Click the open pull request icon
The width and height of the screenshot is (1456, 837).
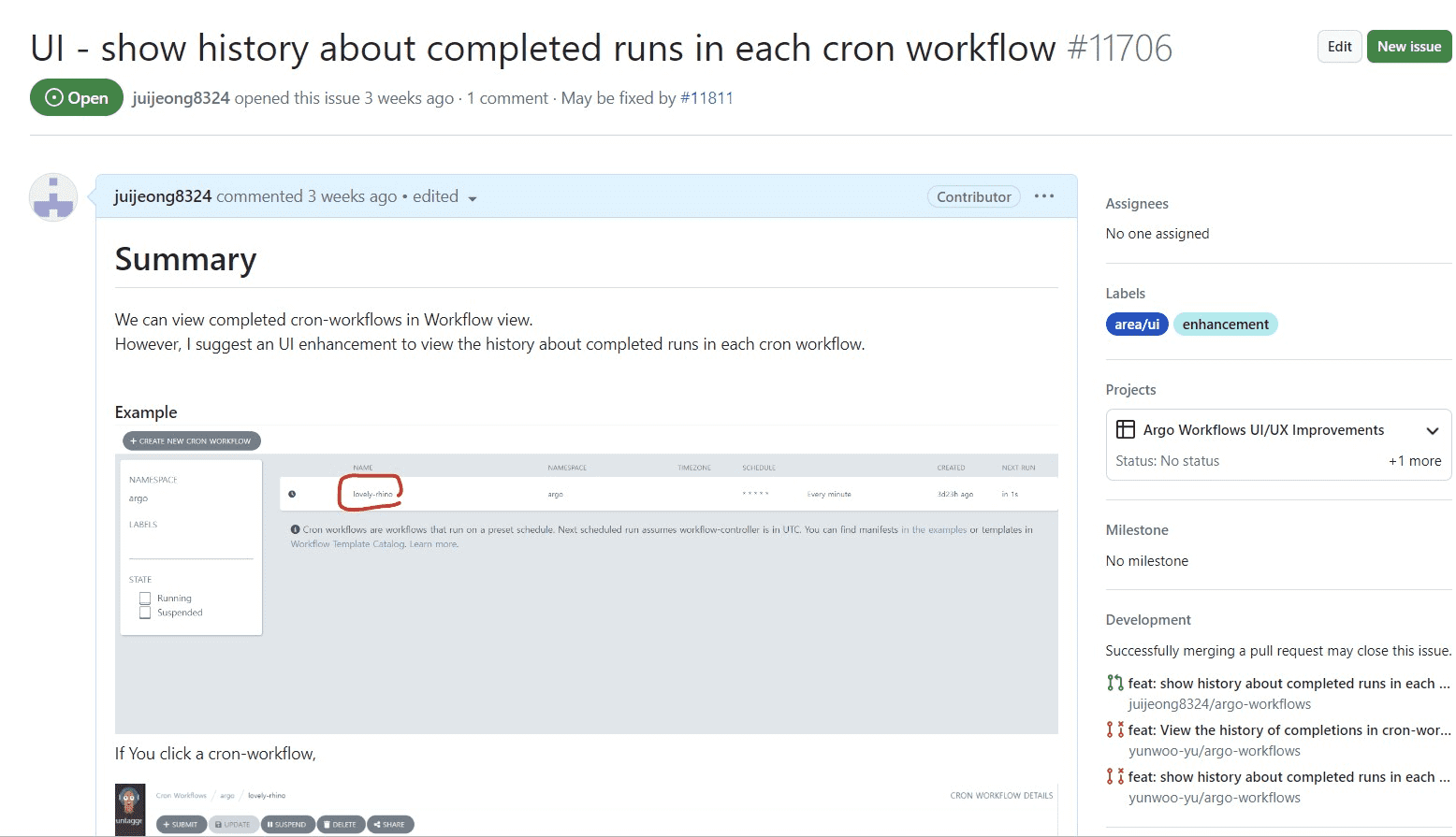point(1114,684)
